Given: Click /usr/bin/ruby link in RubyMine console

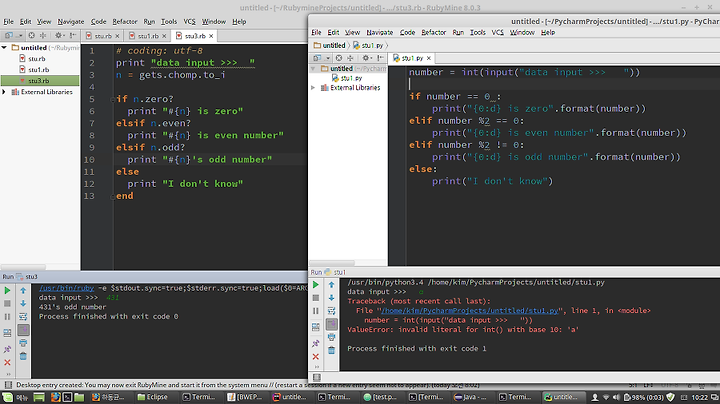Looking at the screenshot, I should pyautogui.click(x=67, y=288).
